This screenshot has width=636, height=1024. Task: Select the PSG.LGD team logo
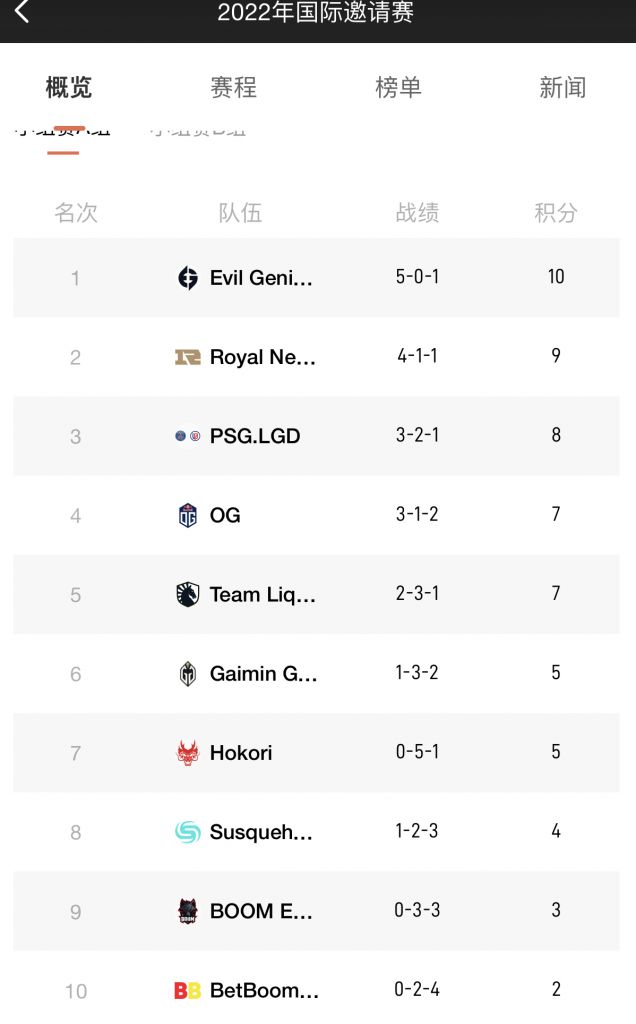(x=188, y=436)
